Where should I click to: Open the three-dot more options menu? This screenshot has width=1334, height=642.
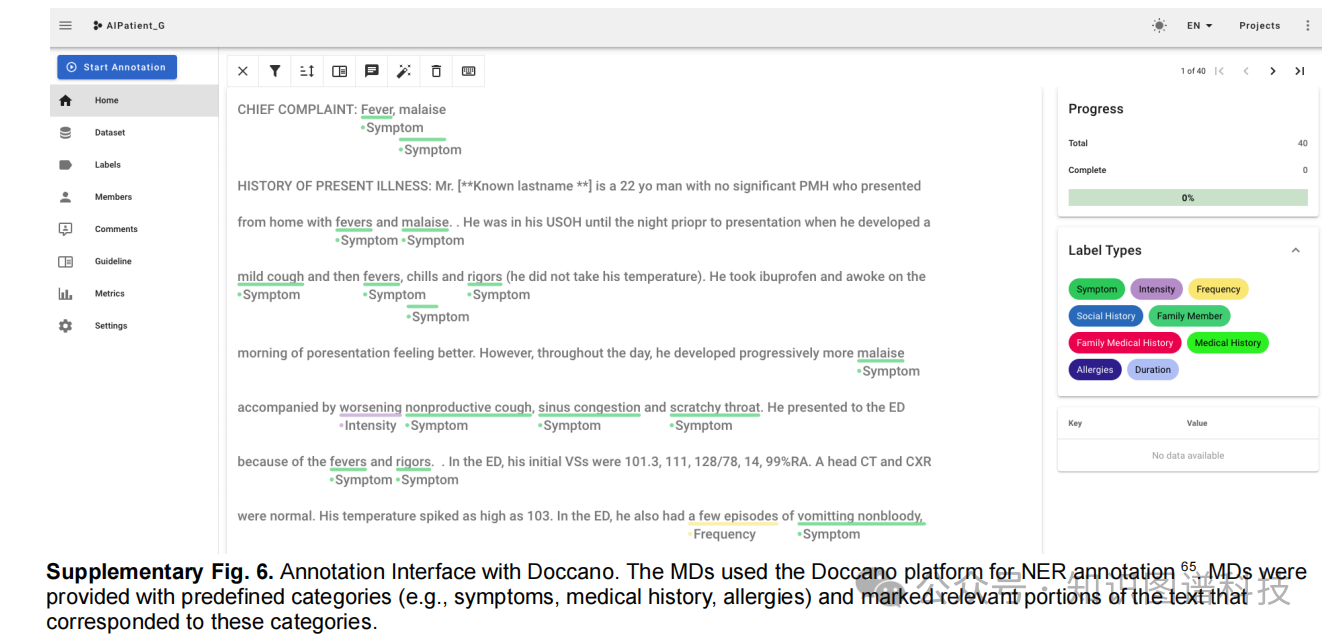tap(1307, 26)
